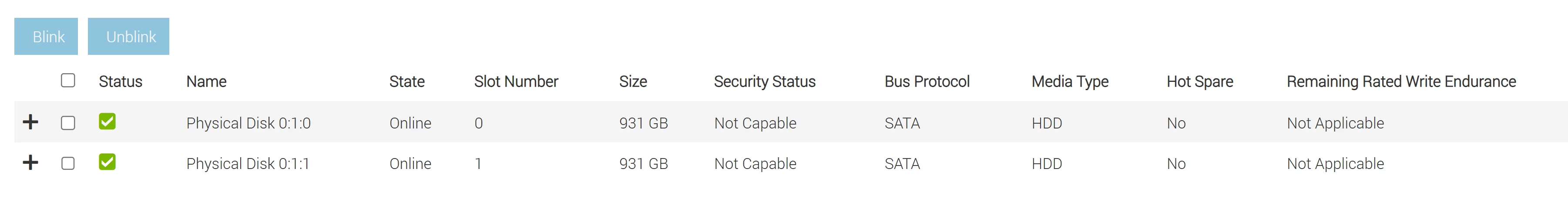The width and height of the screenshot is (1568, 206).
Task: Sort by the Status column header
Action: click(121, 82)
